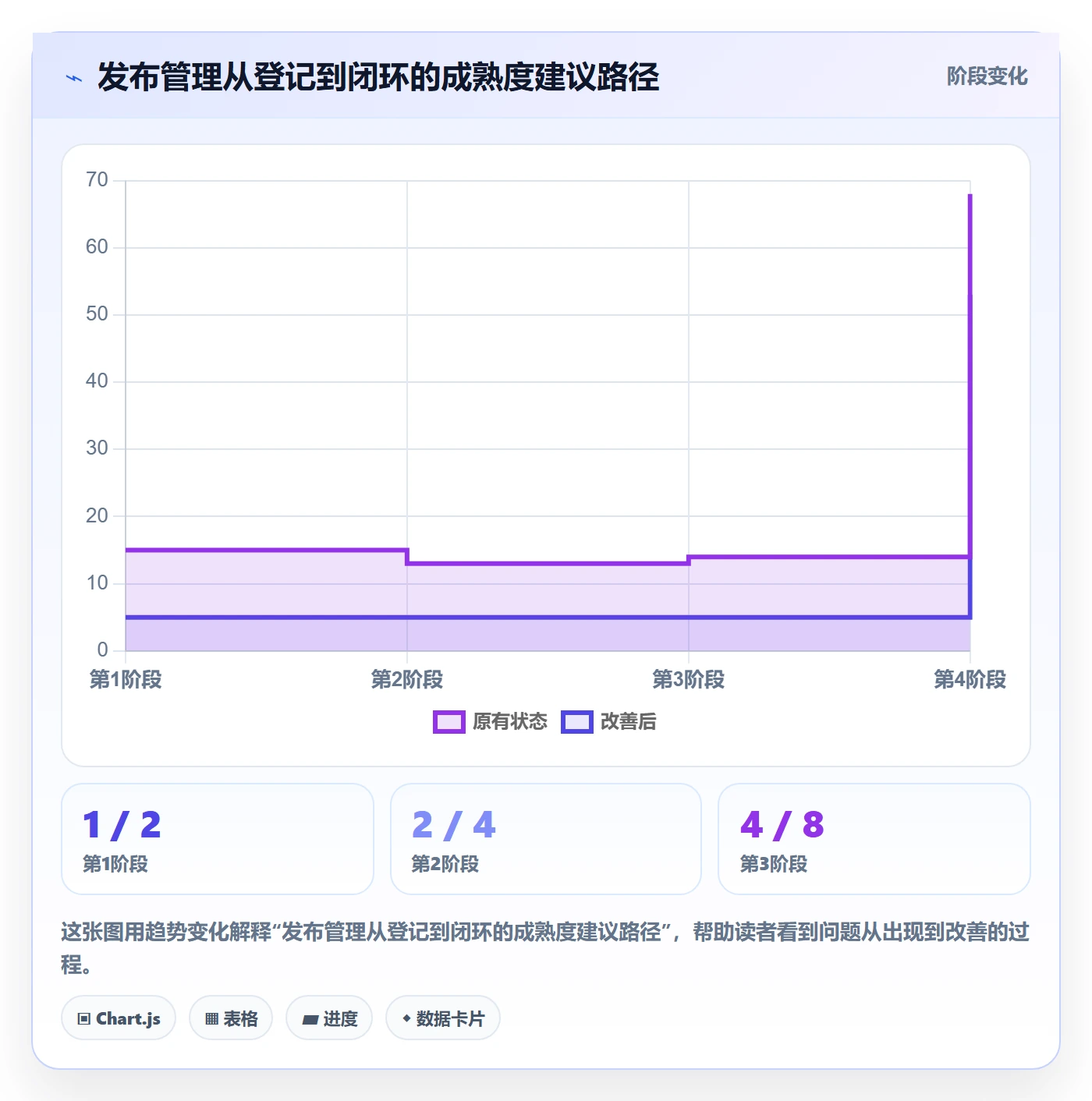Select the 数据卡片 tag chip
The image size is (1092, 1101).
click(x=443, y=1018)
